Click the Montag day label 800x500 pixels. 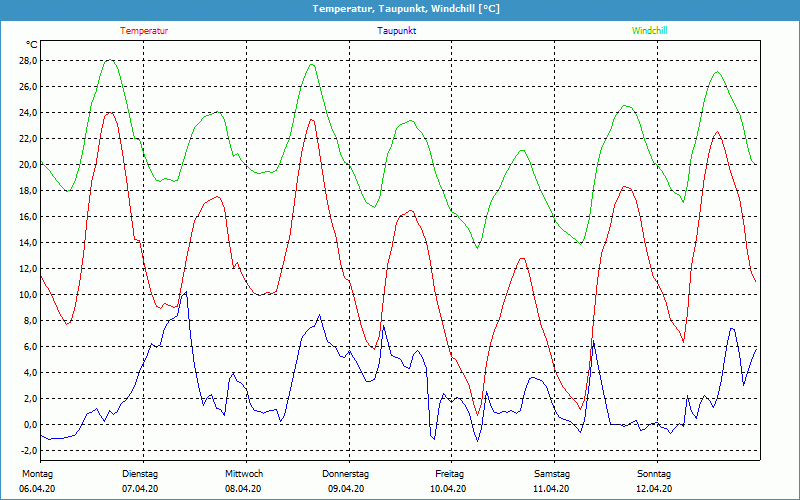coord(37,474)
